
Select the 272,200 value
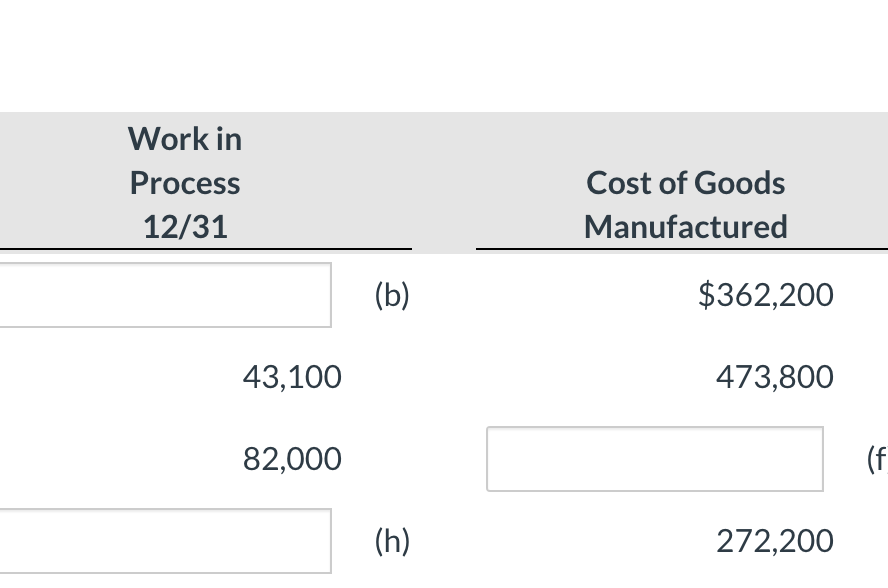pos(775,540)
